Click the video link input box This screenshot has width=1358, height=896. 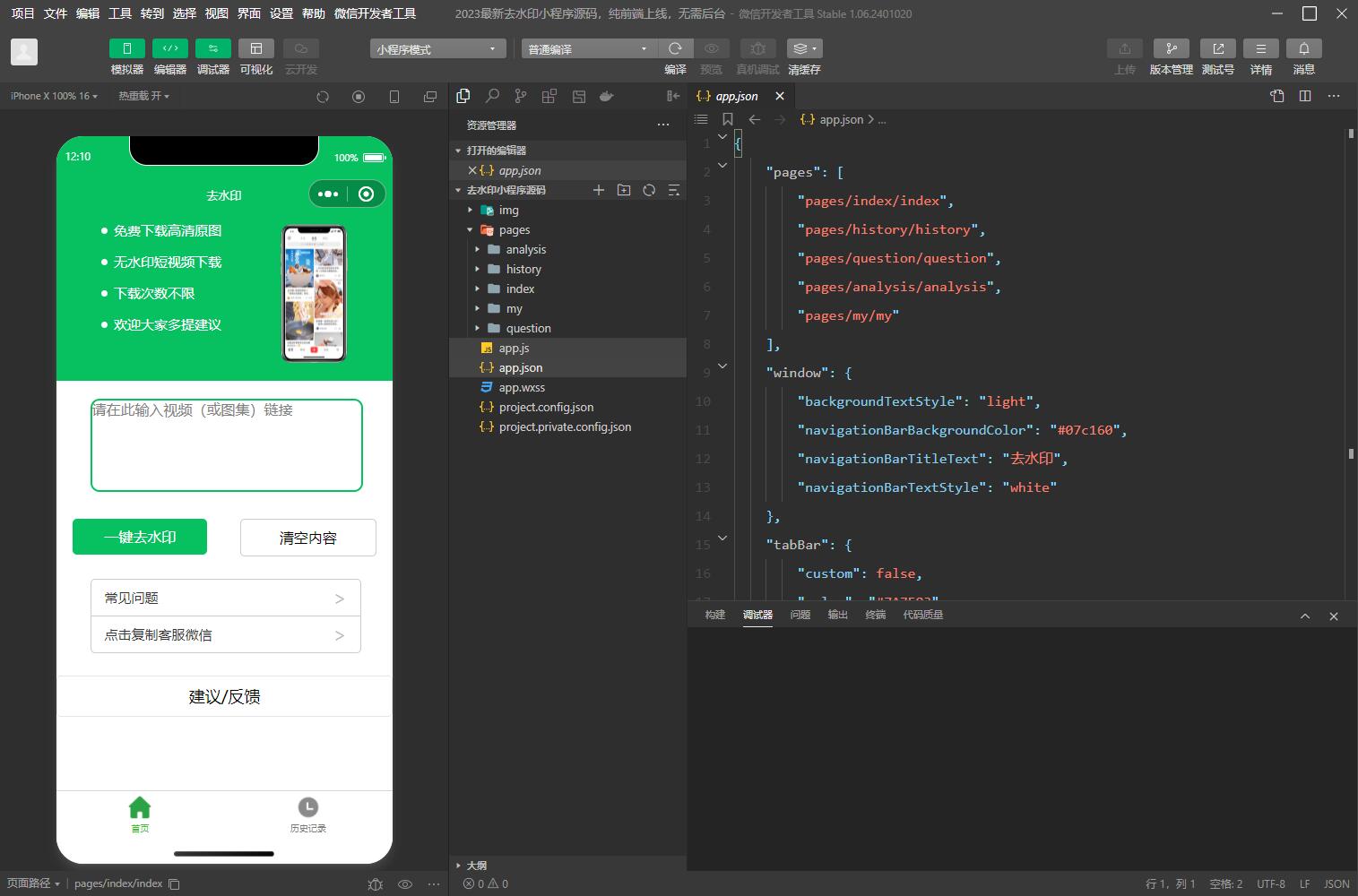point(227,445)
